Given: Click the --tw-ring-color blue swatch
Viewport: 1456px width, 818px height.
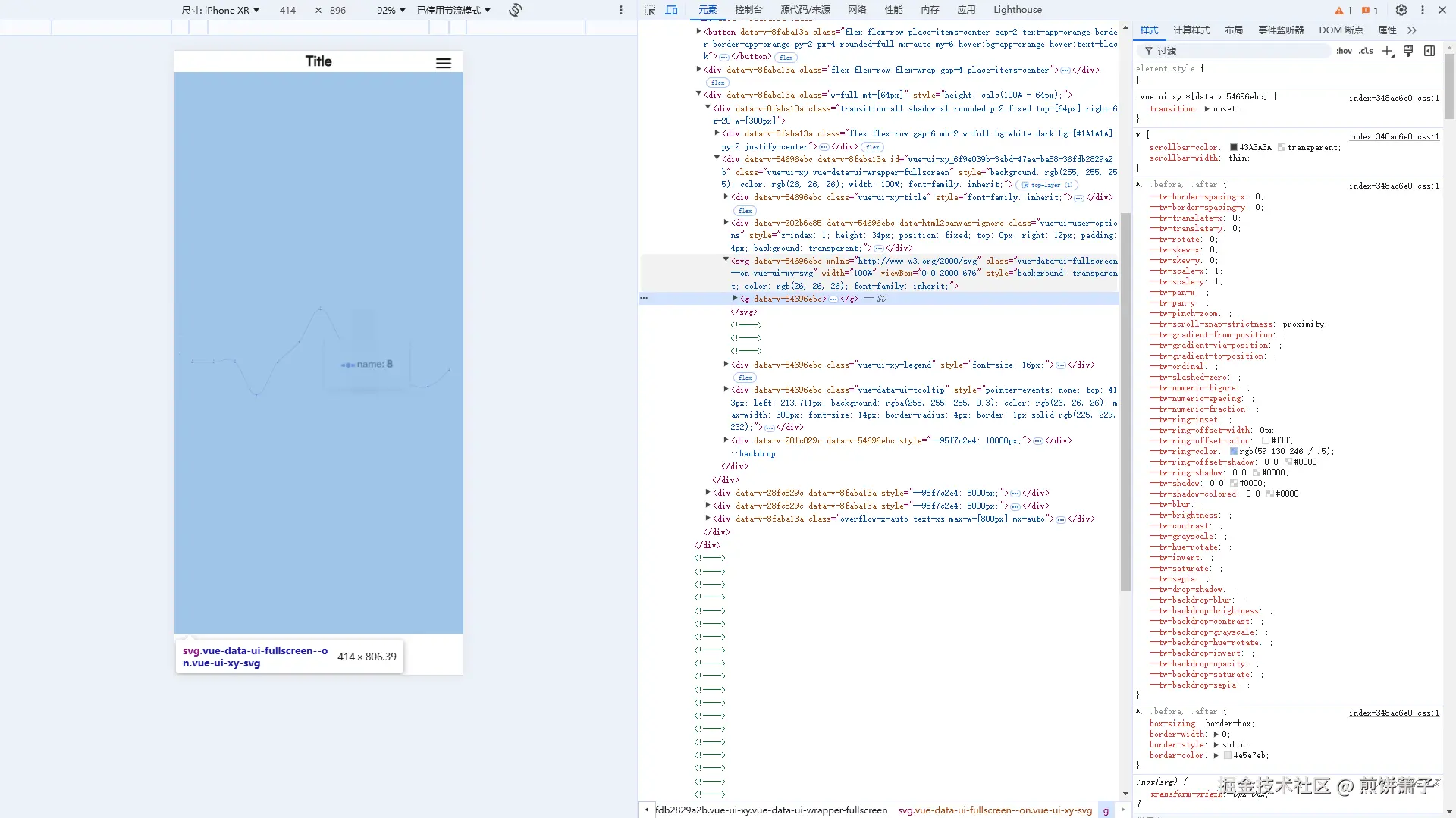Looking at the screenshot, I should tap(1234, 452).
